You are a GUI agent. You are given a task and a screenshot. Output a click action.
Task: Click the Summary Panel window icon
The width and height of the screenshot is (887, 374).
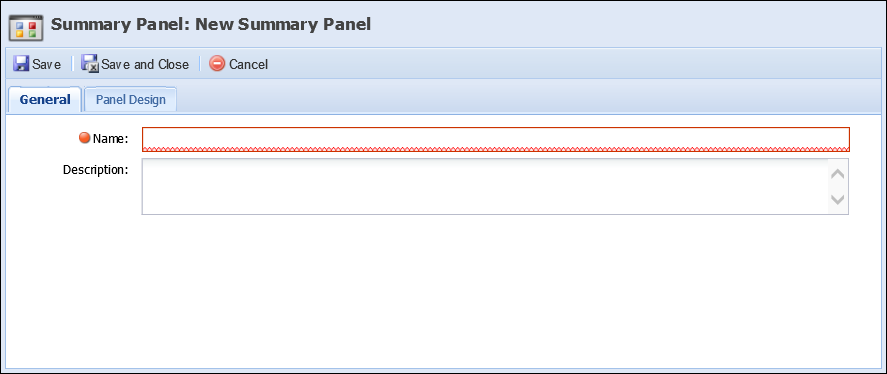(x=26, y=27)
